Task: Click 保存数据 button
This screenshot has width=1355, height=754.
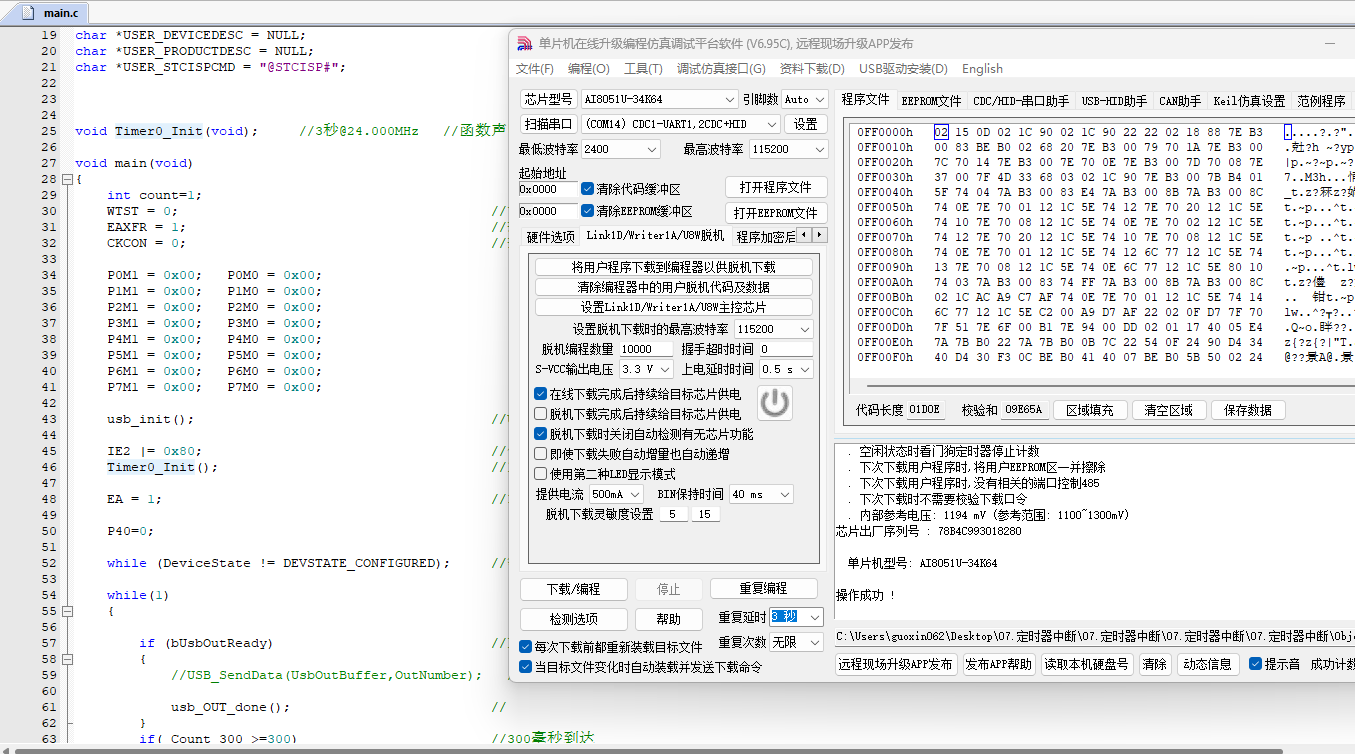Action: tap(1248, 410)
